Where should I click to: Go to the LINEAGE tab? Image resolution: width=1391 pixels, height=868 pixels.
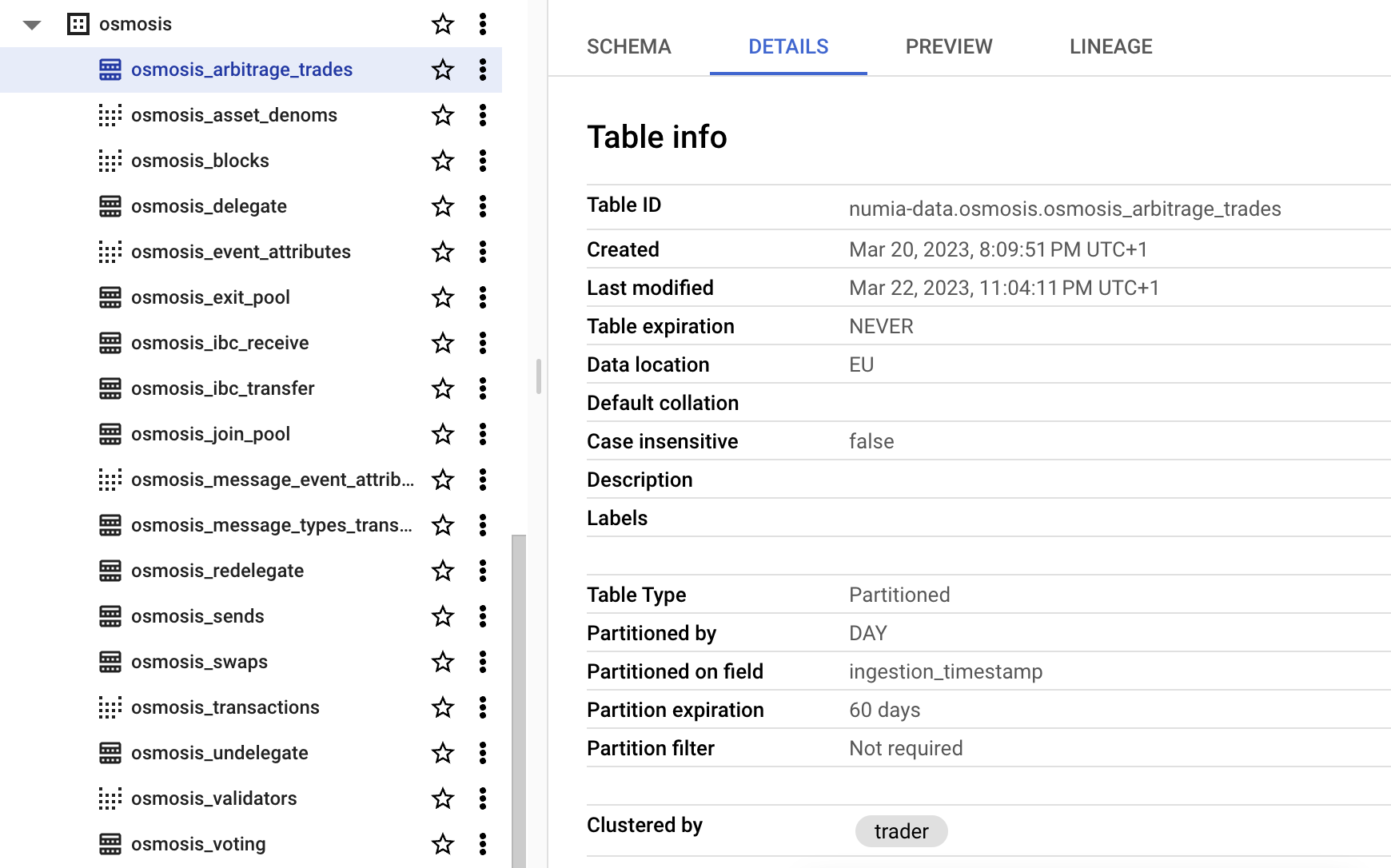point(1110,46)
